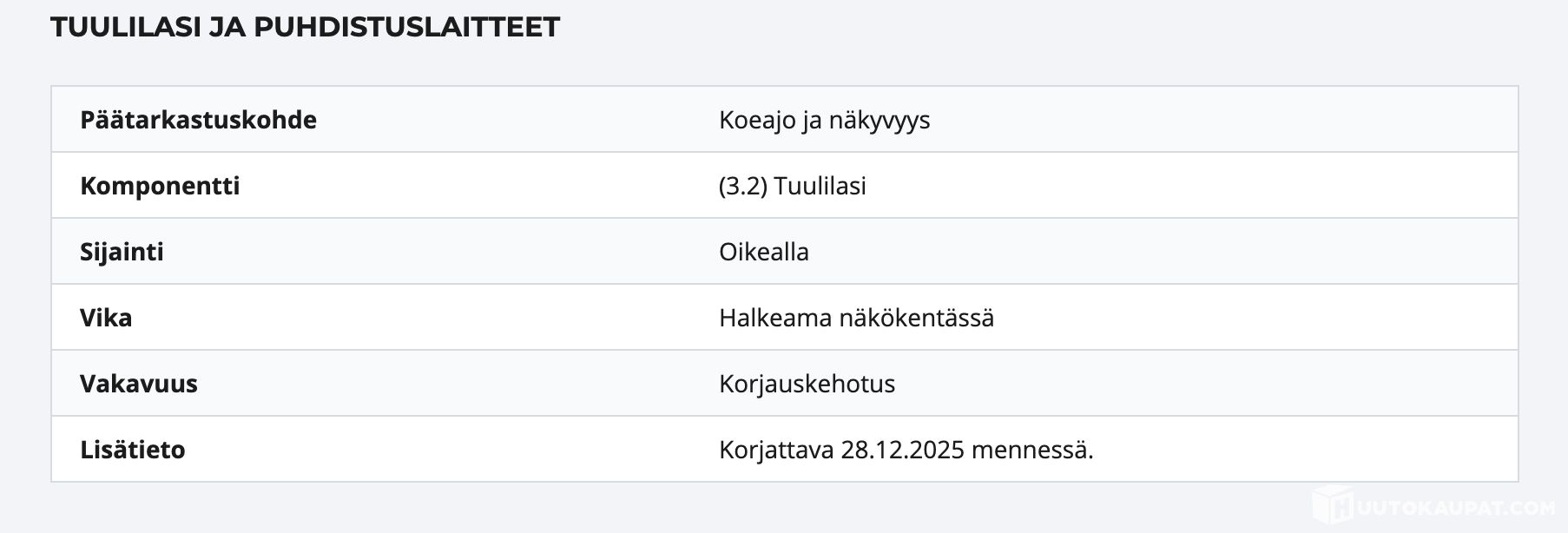Click the word TUULILASI in the heading

pyautogui.click(x=124, y=27)
